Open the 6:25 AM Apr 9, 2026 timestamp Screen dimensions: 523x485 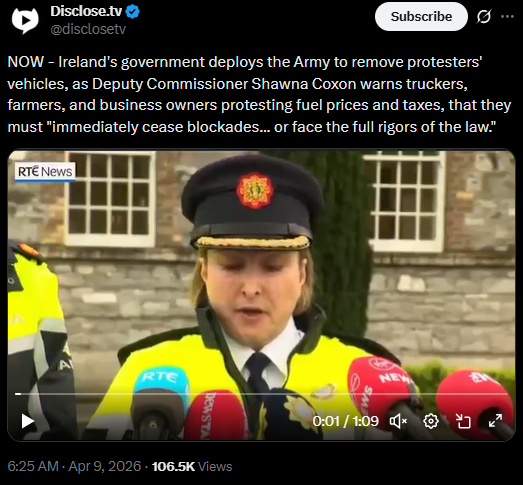74,466
